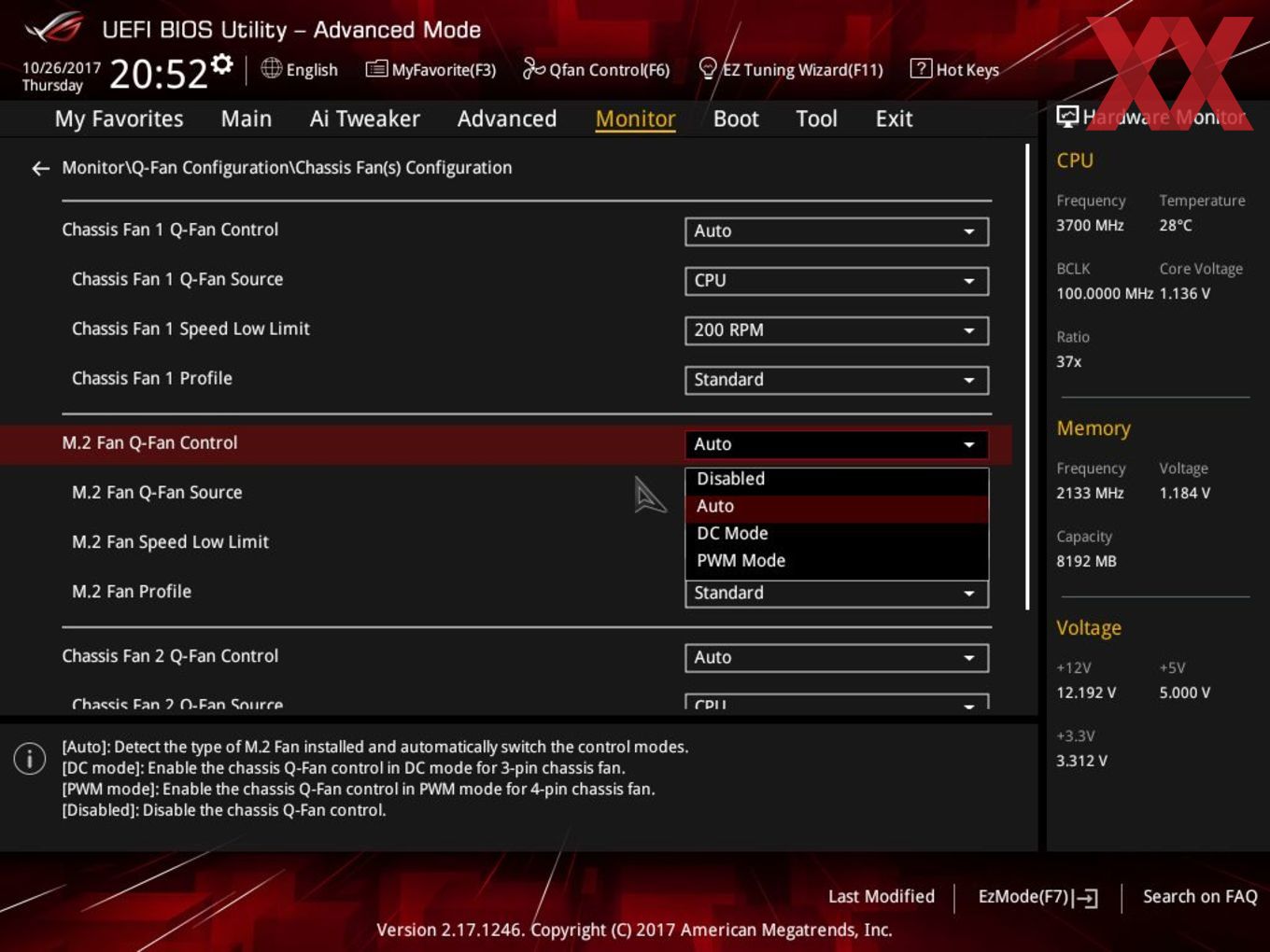
Task: Click BCLK 100.0000 MHz value
Action: click(x=1105, y=294)
